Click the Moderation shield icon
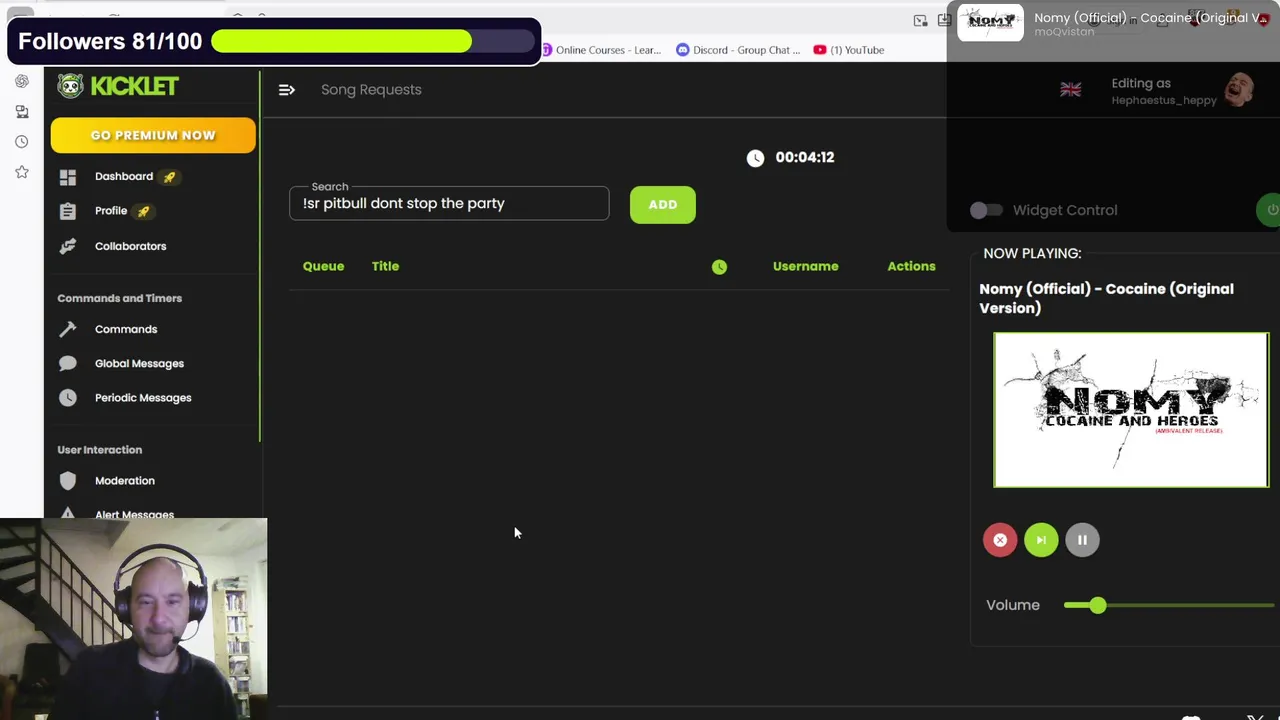This screenshot has height=720, width=1280. (67, 481)
